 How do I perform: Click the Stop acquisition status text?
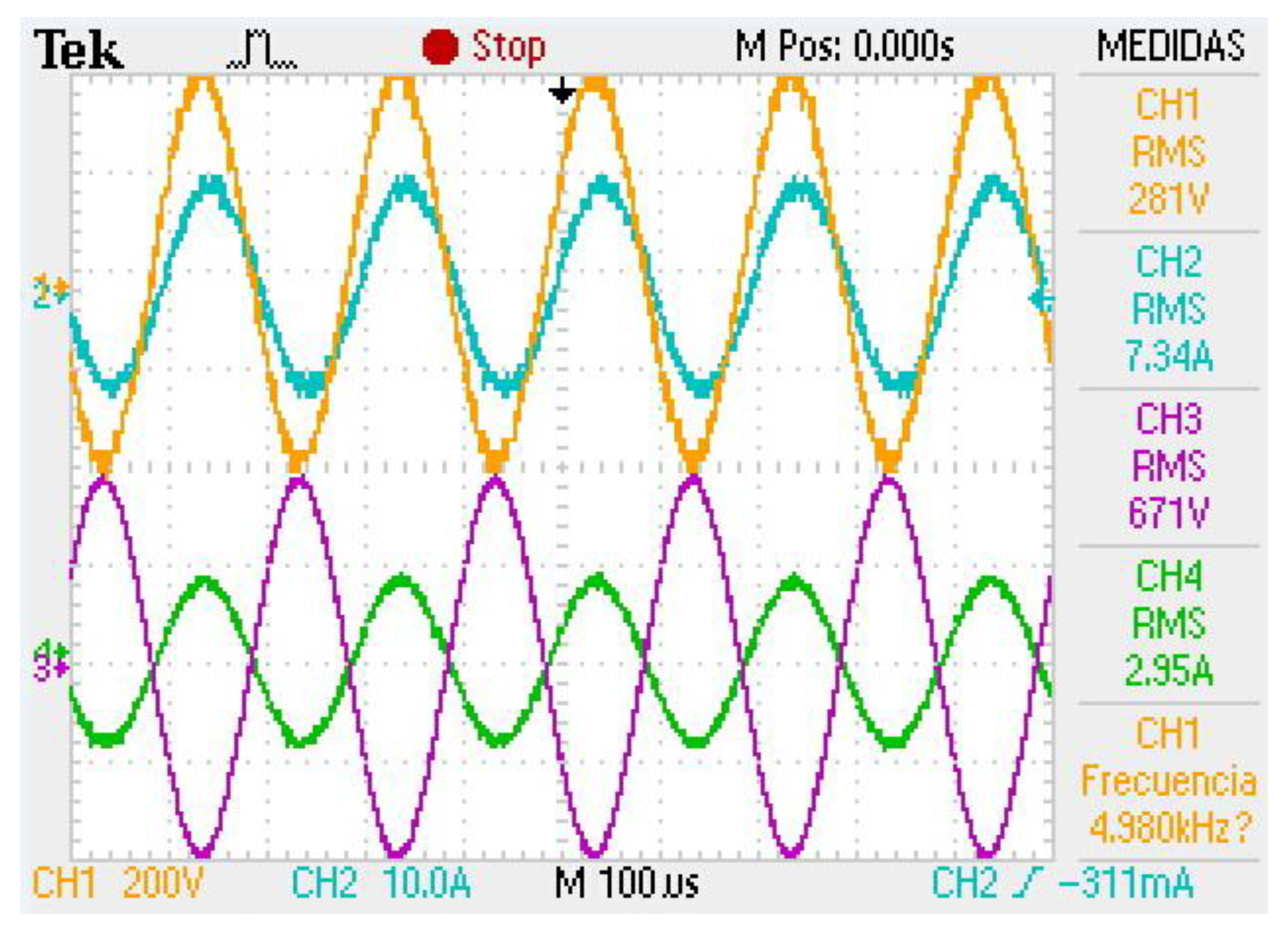[508, 47]
